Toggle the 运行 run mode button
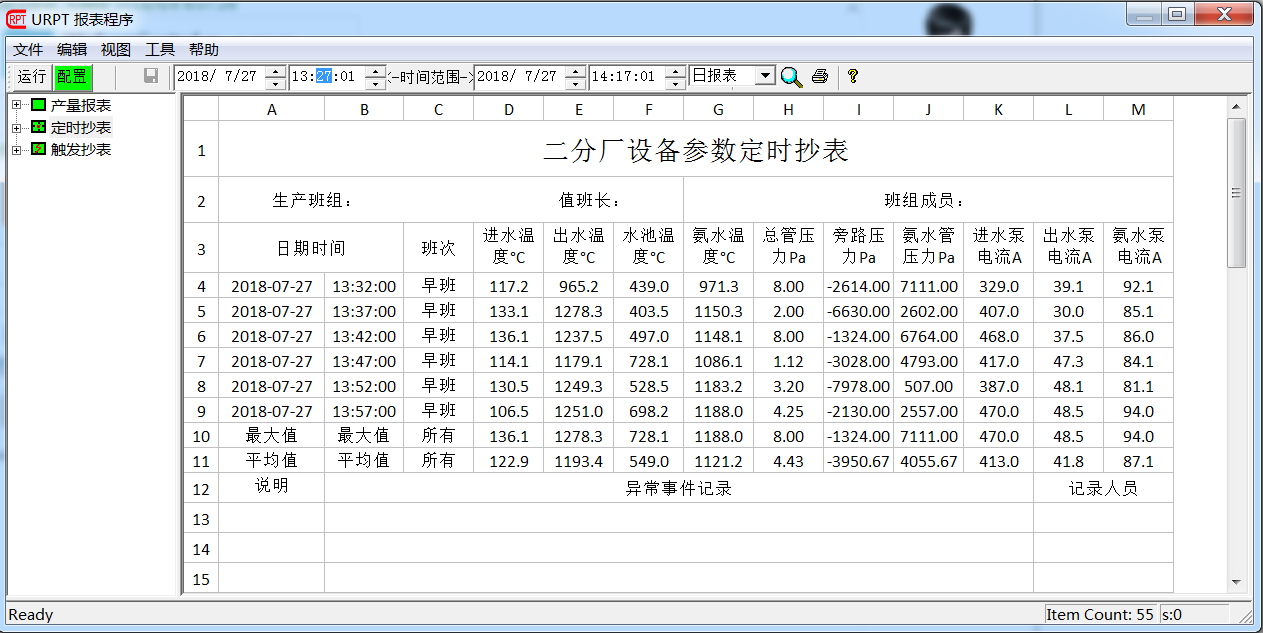The width and height of the screenshot is (1263, 633). coord(31,76)
